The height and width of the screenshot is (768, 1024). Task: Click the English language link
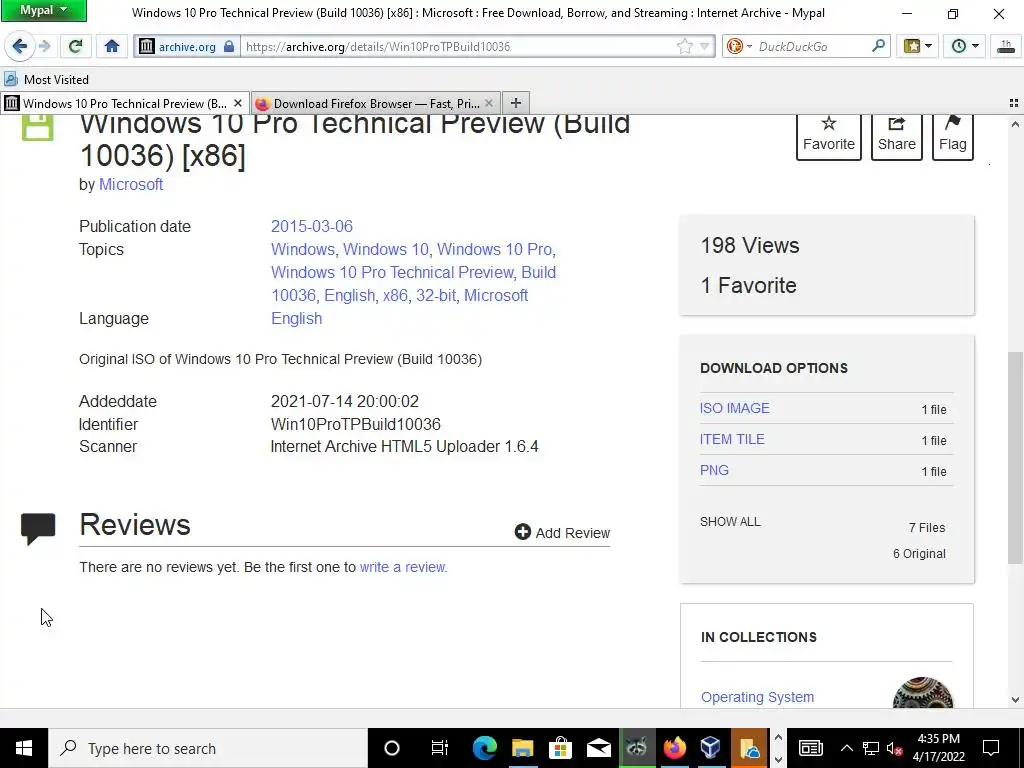296,319
